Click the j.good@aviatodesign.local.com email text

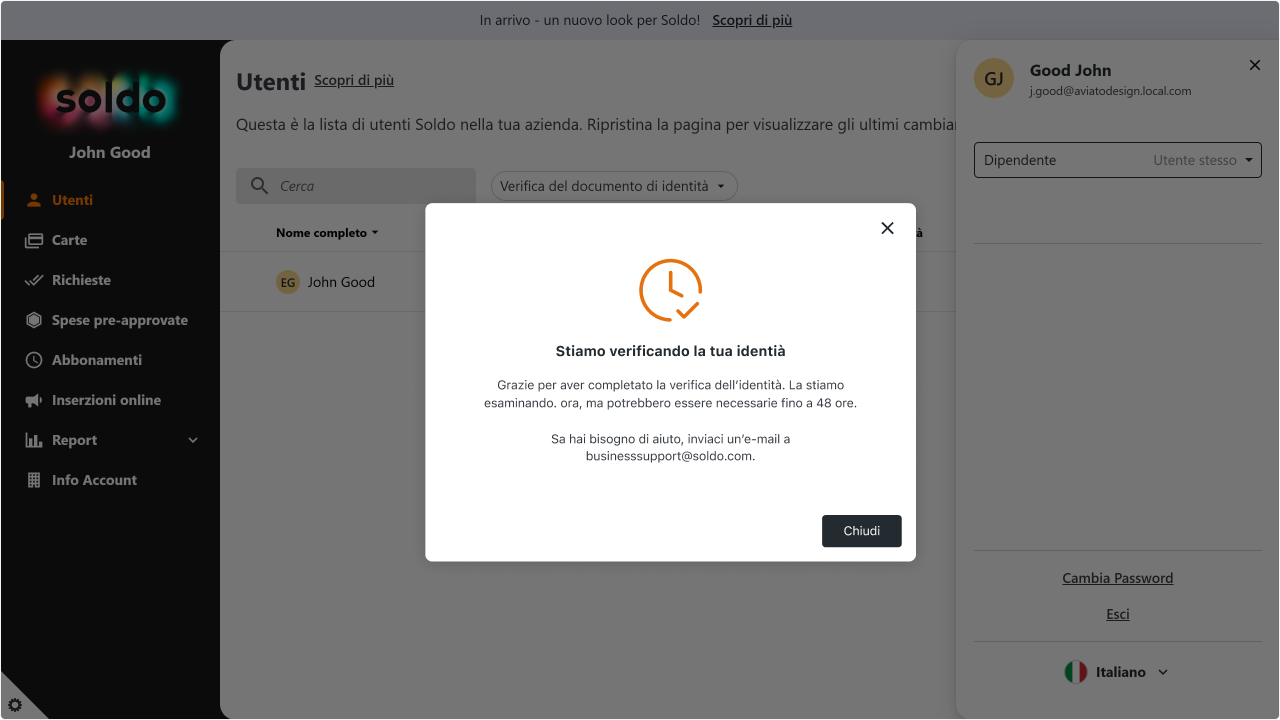(x=1110, y=91)
